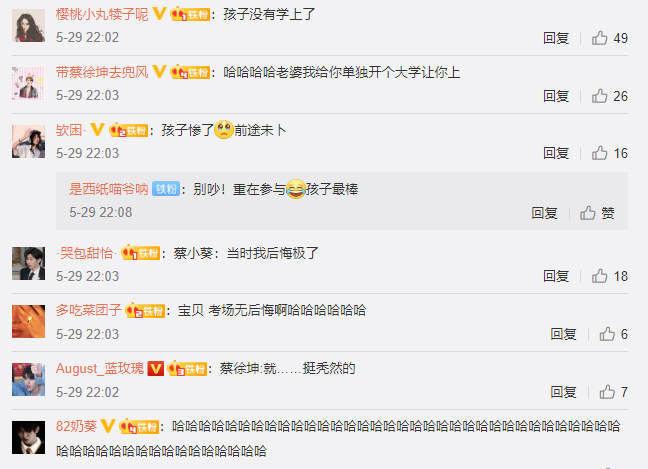Open 82奶葵's avatar picture

coord(29,438)
